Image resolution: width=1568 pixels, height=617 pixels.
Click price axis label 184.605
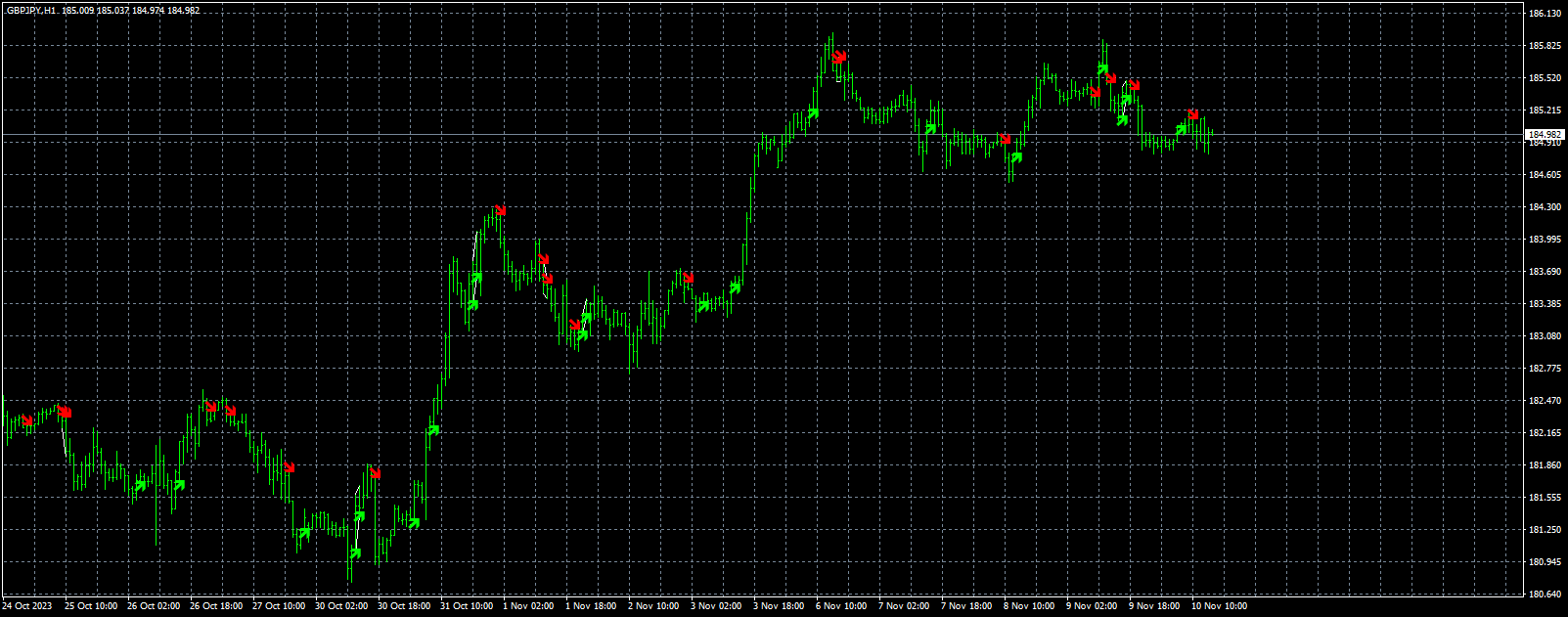coord(1545,175)
